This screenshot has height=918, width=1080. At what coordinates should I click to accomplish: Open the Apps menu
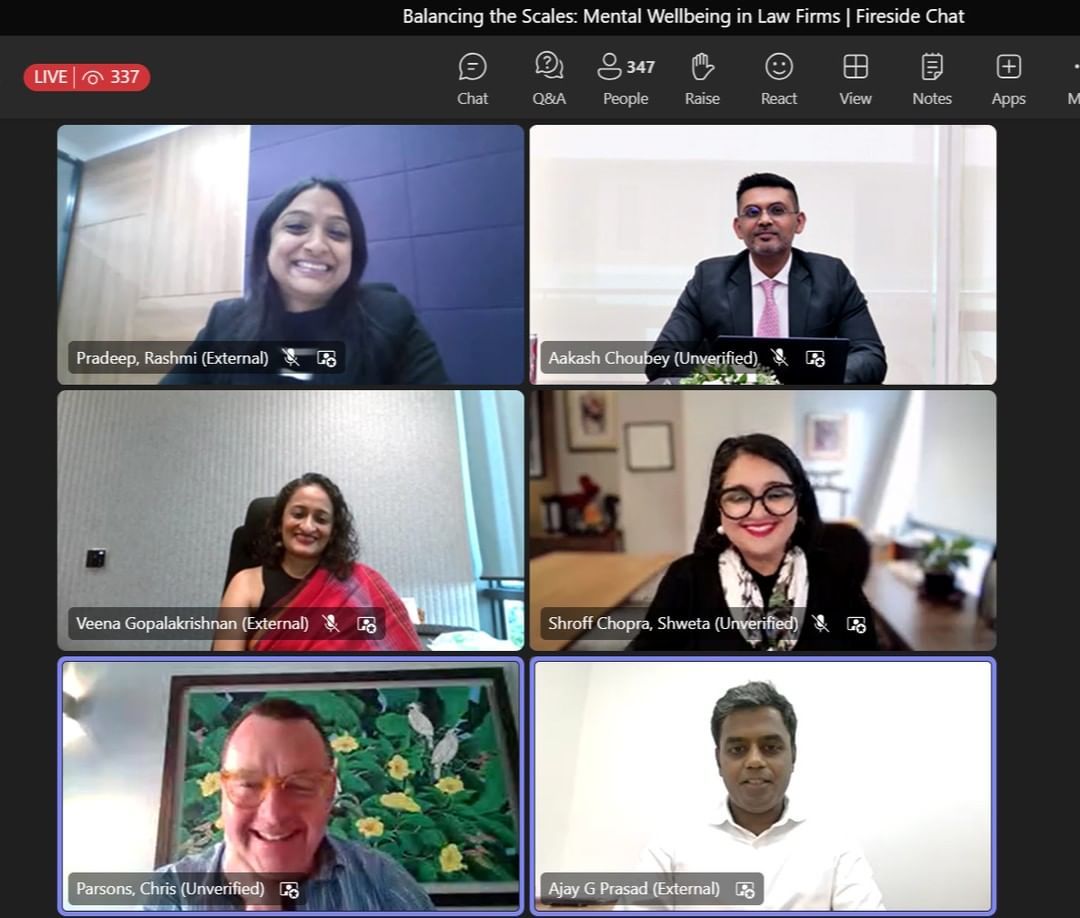tap(1008, 79)
